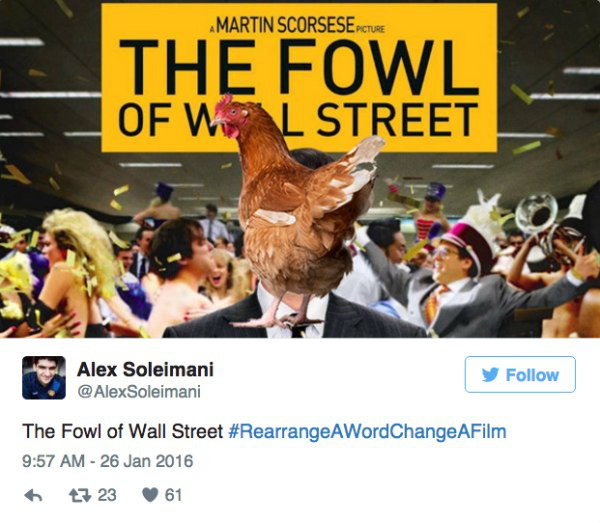Screen dimensions: 600x523
Task: Click the suit and tie beneath chicken
Action: [295, 314]
